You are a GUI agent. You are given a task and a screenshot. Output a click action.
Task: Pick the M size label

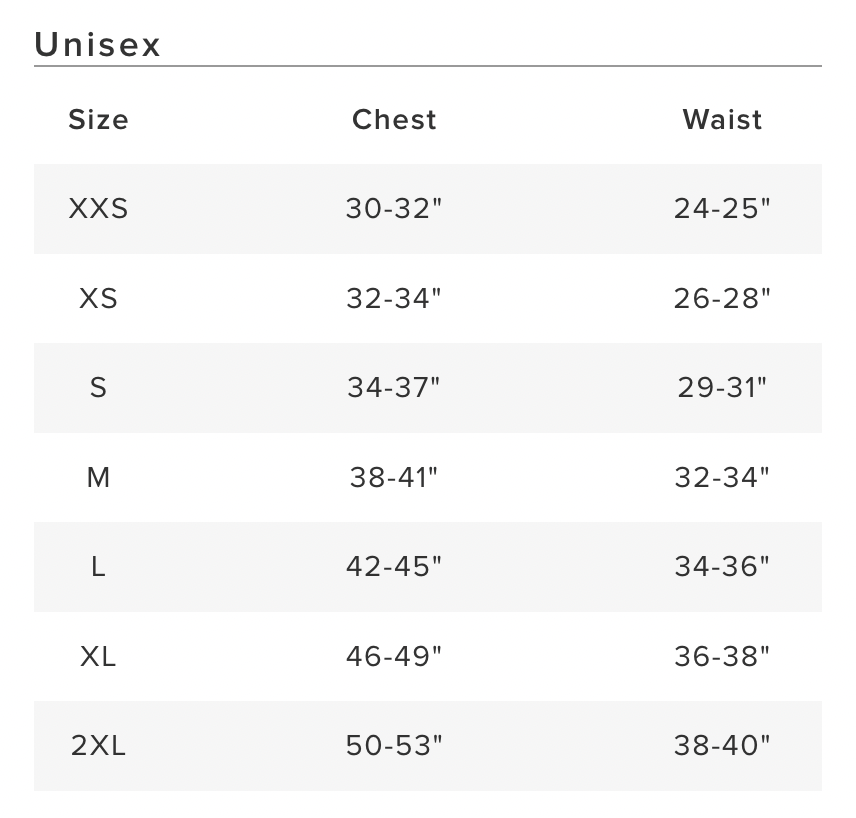click(98, 478)
